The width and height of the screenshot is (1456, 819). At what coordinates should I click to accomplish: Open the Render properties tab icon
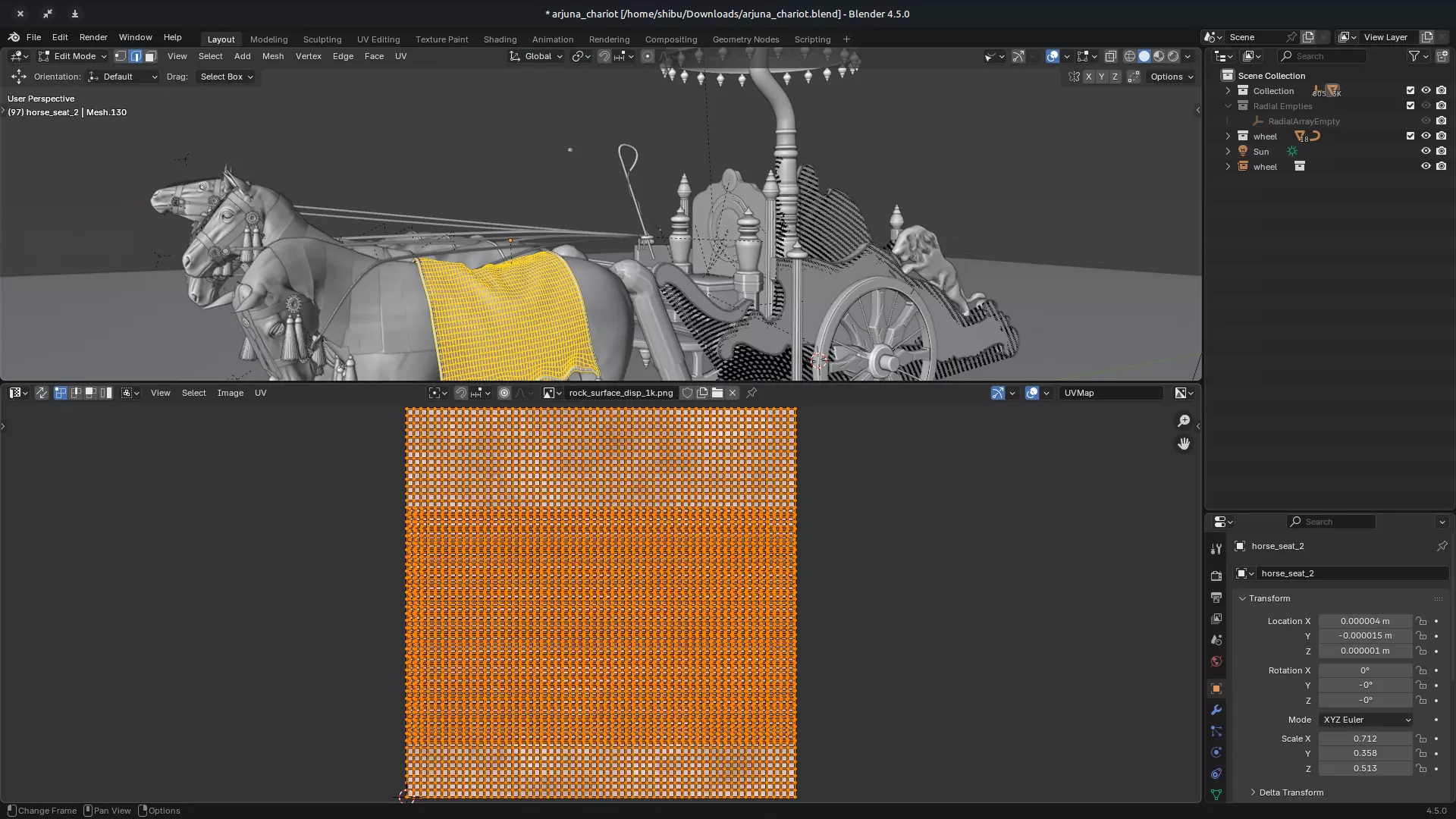pos(1216,576)
